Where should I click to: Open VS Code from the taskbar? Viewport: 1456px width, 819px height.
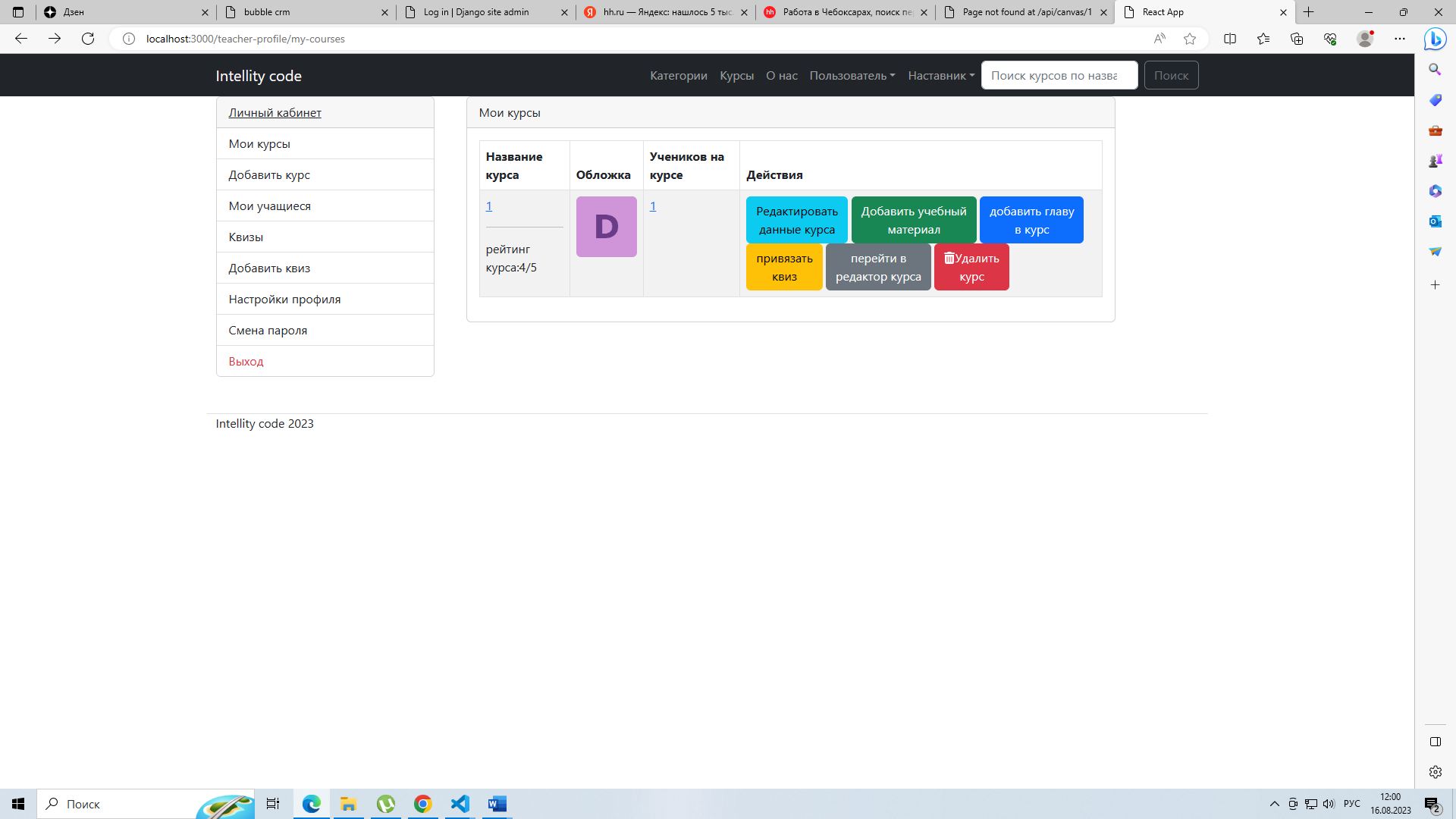click(460, 805)
